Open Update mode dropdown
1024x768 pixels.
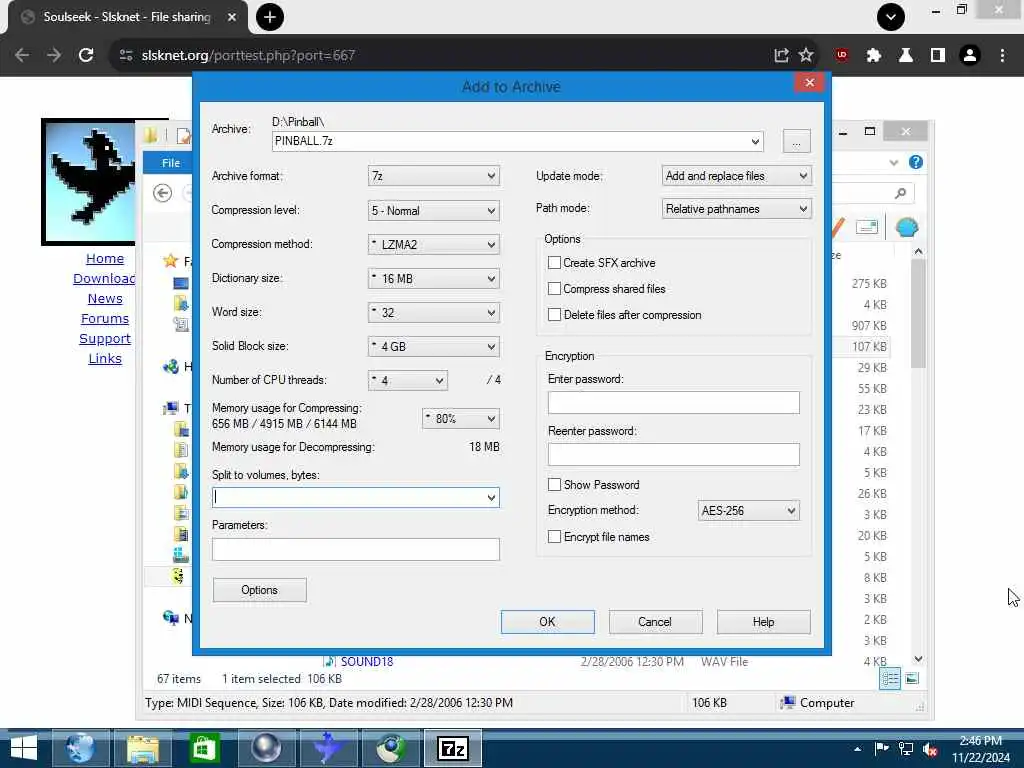click(x=737, y=176)
